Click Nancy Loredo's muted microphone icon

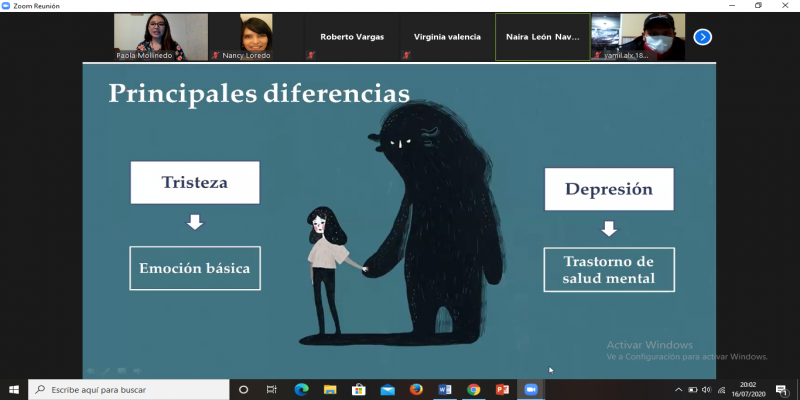click(x=215, y=55)
